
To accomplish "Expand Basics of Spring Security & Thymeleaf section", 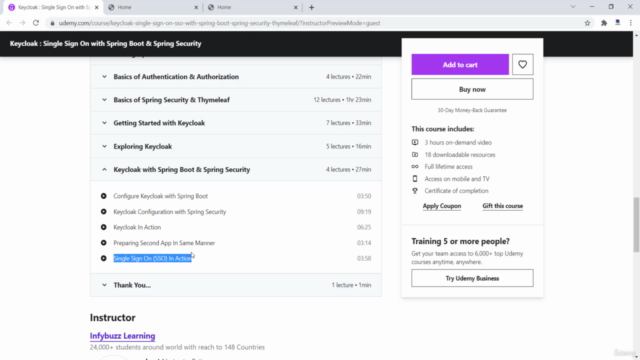I will click(236, 100).
